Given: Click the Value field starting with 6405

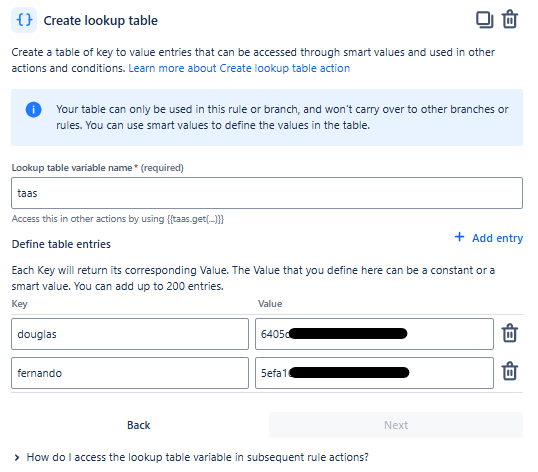Looking at the screenshot, I should [374, 334].
